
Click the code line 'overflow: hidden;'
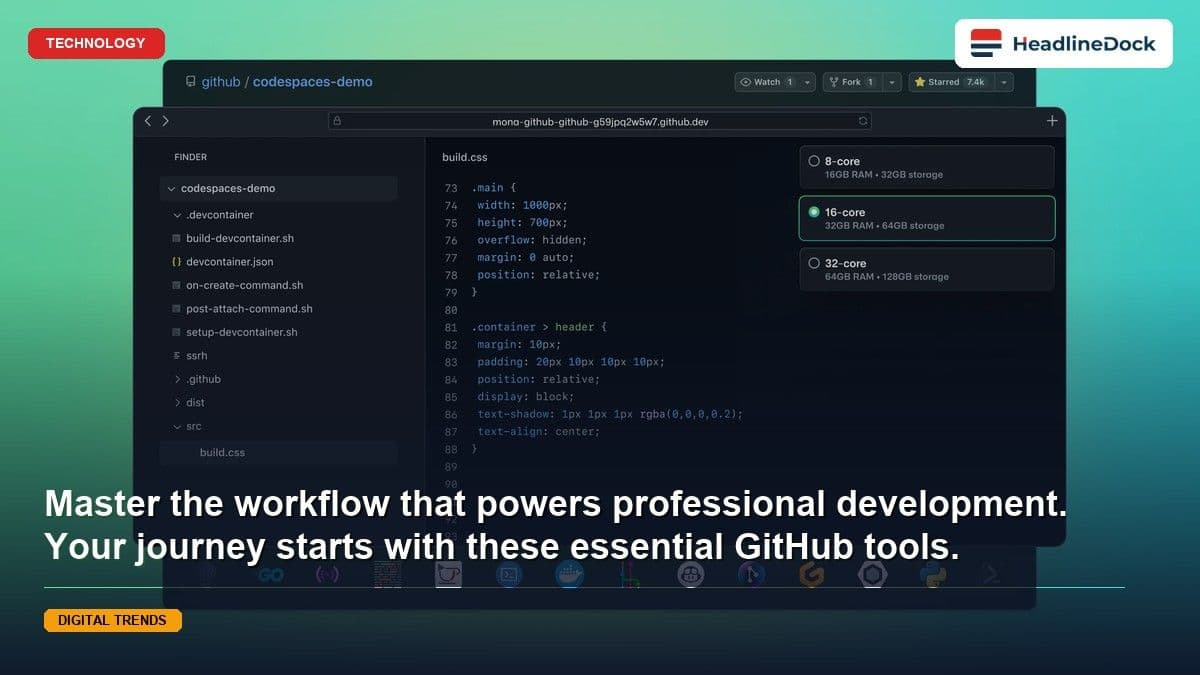coord(532,240)
